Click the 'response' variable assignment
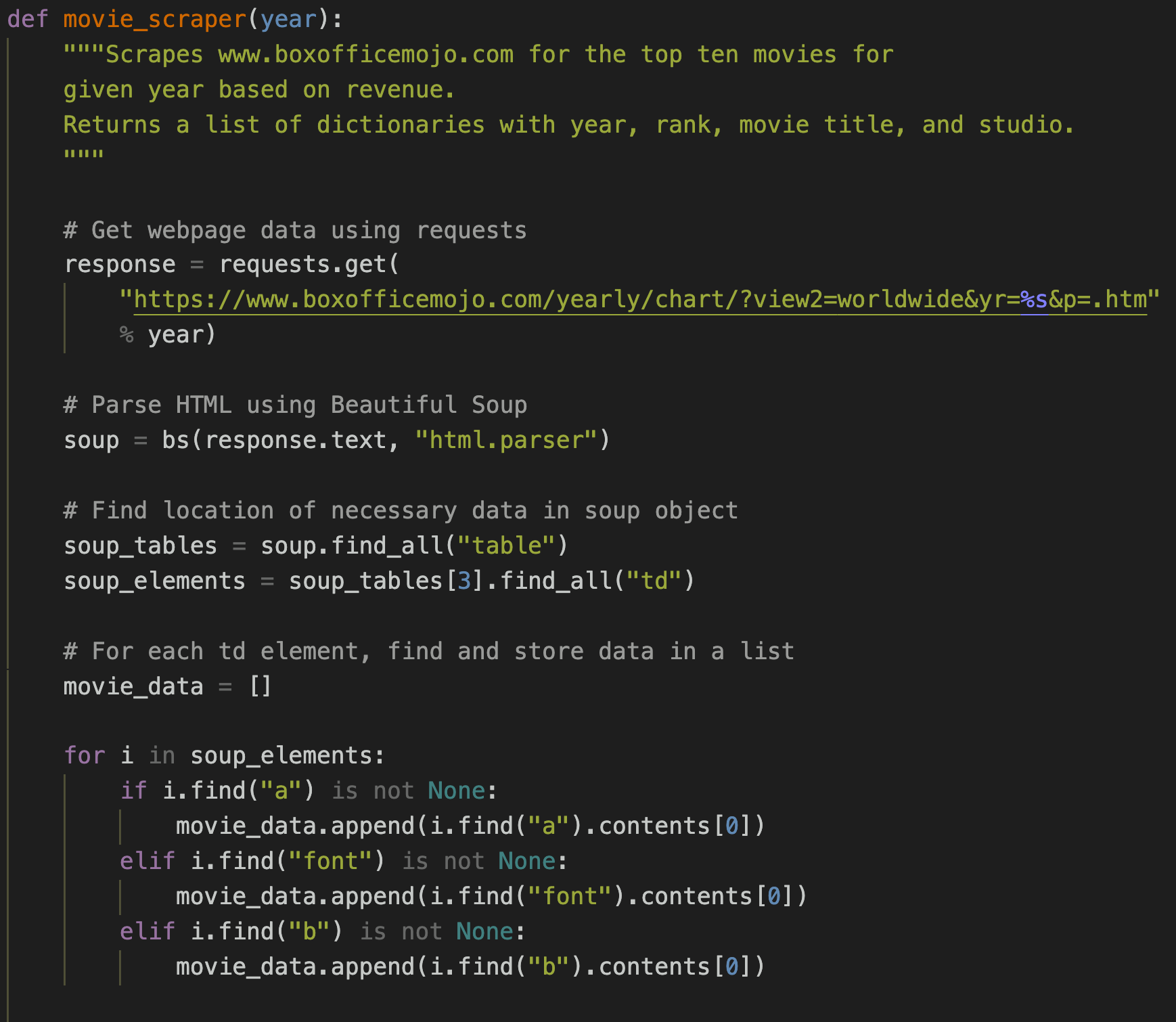 [120, 264]
